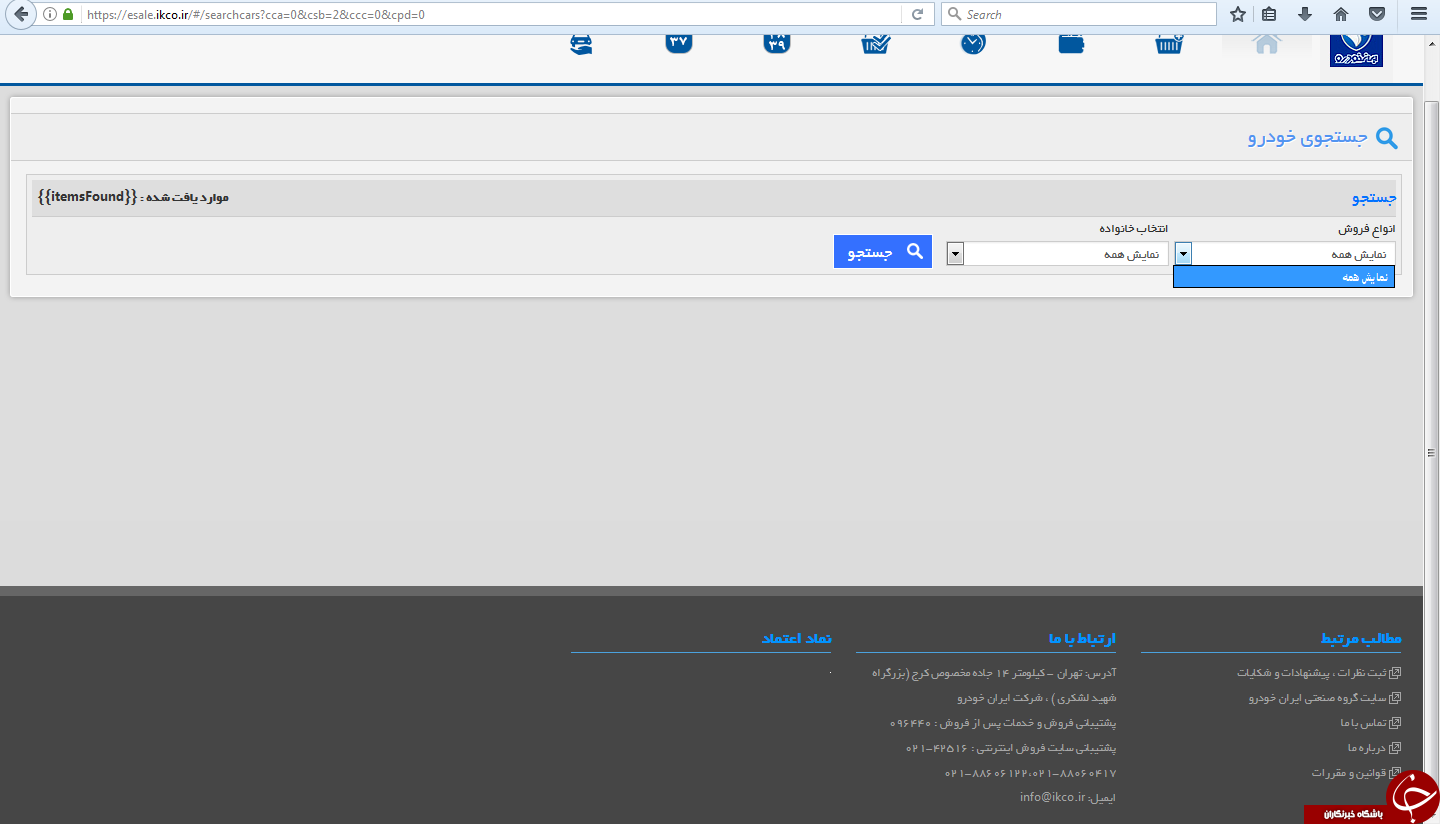
Task: Open the wallet icon in site nav
Action: point(1072,44)
